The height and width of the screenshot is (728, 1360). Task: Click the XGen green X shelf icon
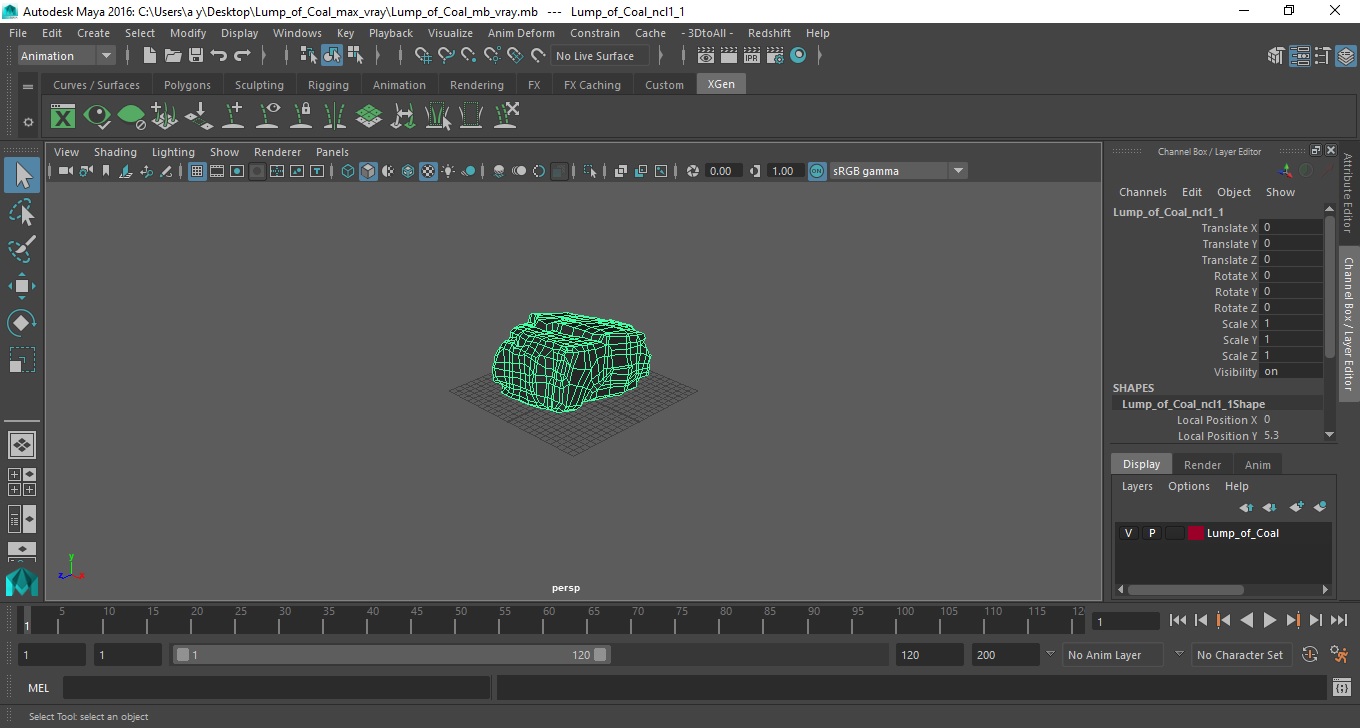coord(63,117)
